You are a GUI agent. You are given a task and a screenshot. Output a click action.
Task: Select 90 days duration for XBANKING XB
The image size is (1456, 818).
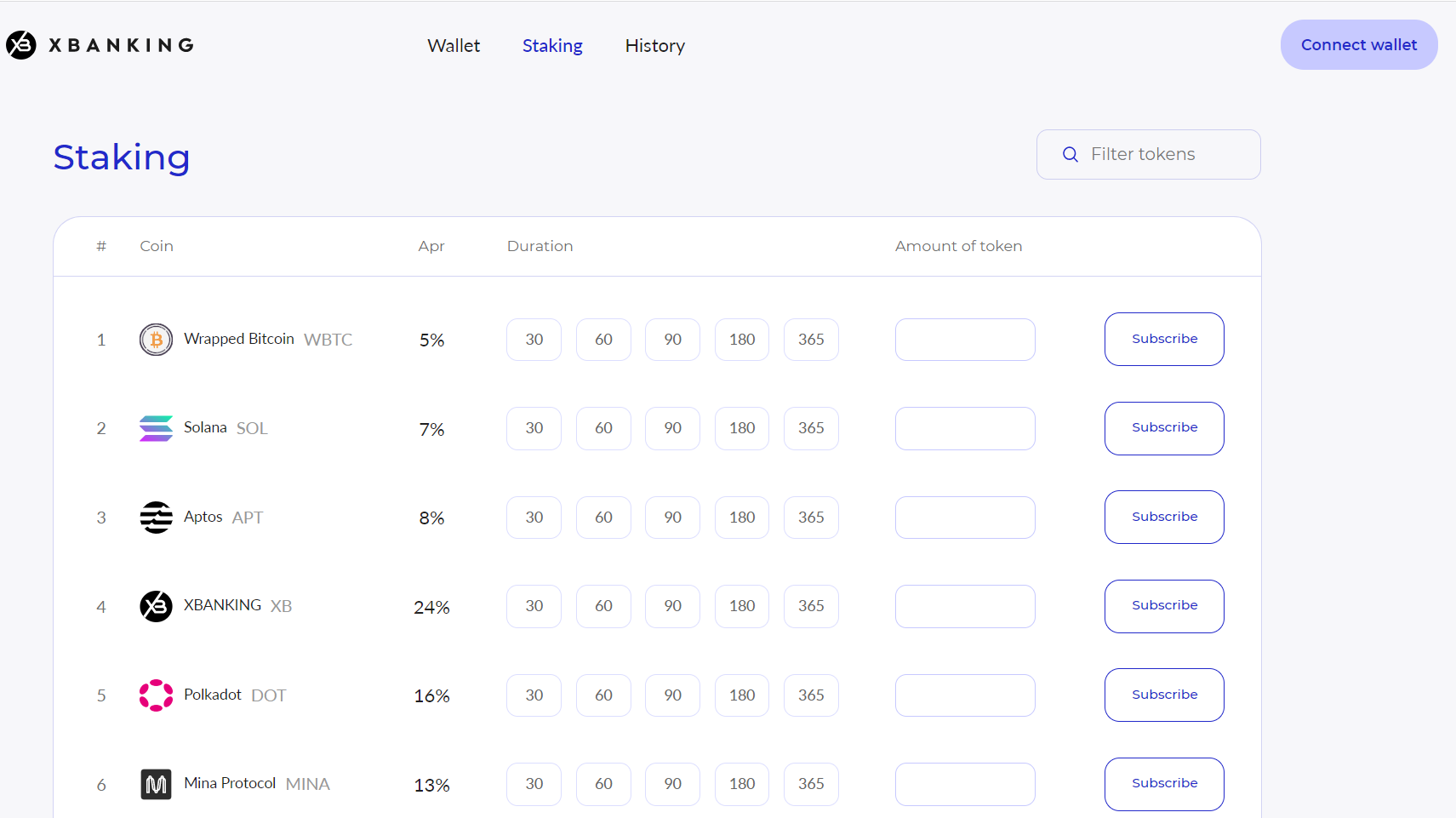click(672, 606)
